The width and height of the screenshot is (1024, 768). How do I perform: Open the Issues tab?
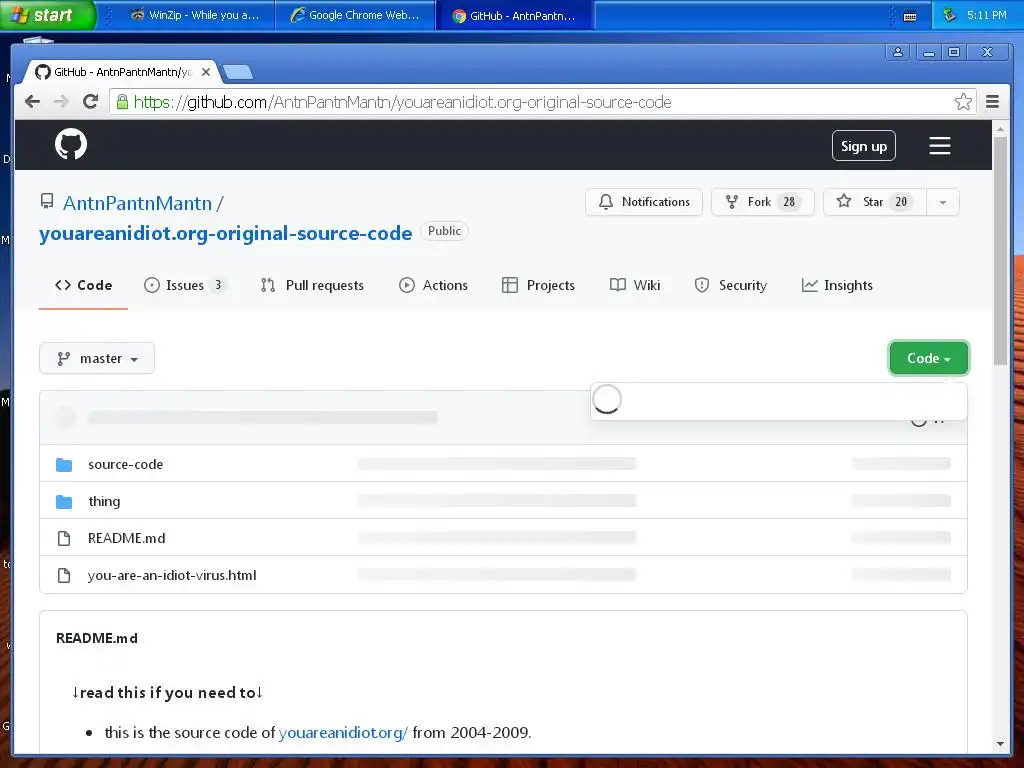click(x=185, y=285)
